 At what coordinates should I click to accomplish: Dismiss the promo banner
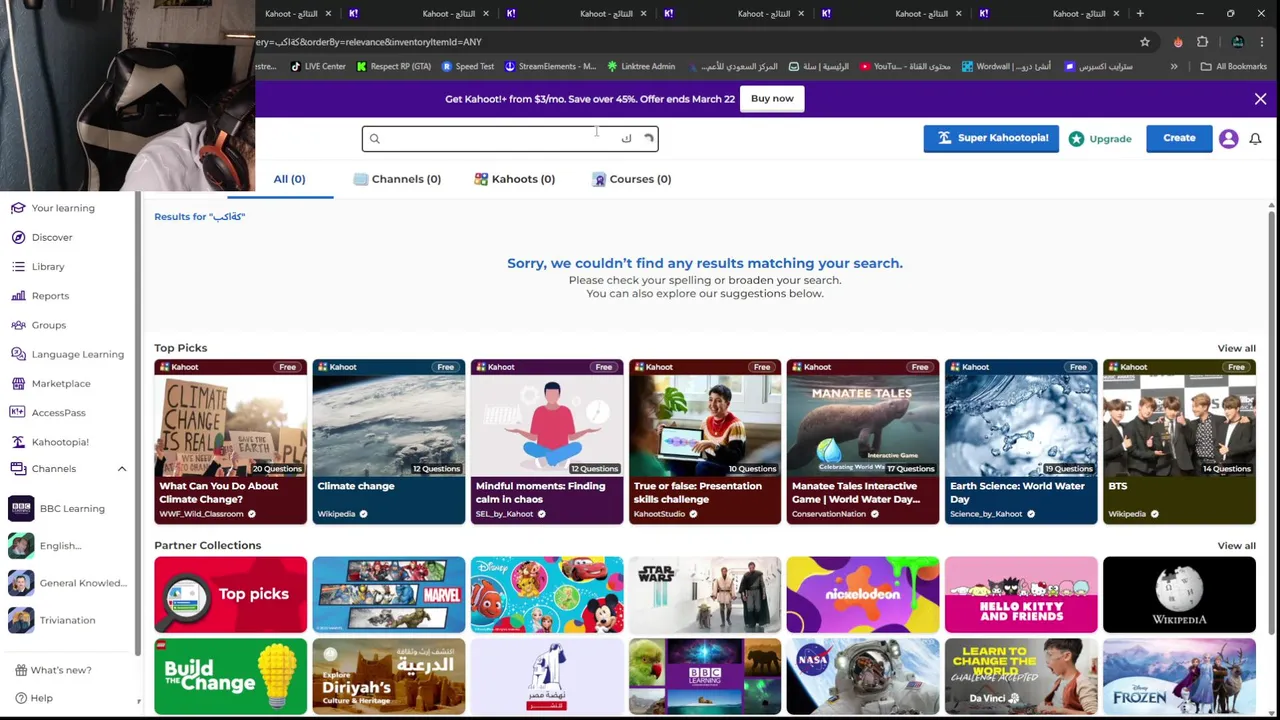(1260, 99)
